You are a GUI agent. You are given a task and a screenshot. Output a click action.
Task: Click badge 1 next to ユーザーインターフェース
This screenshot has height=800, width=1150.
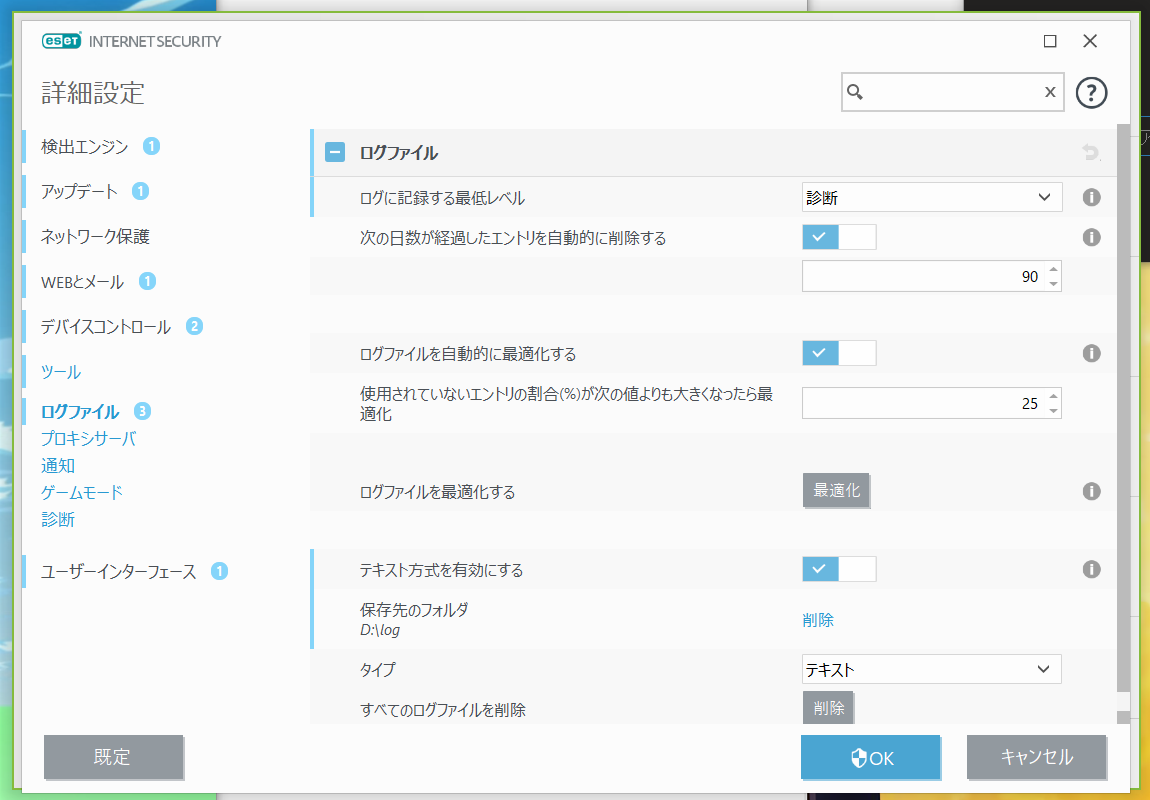(x=219, y=570)
